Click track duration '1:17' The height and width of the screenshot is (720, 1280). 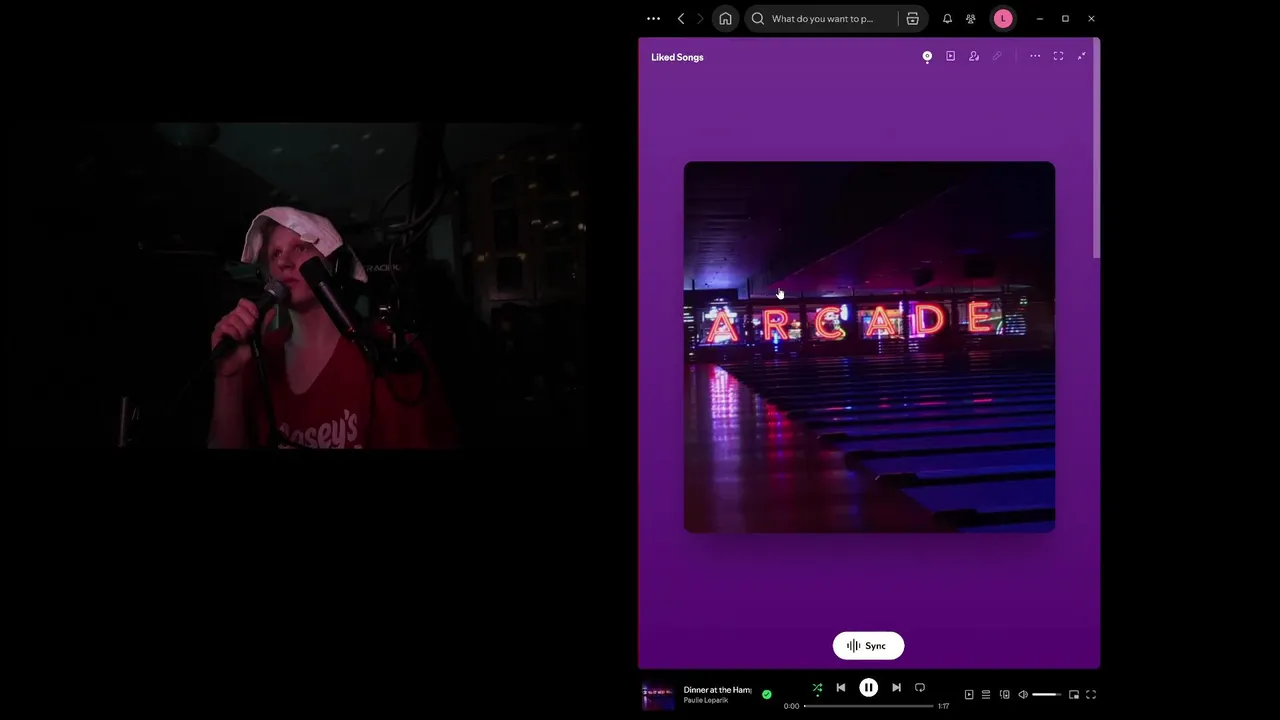943,706
